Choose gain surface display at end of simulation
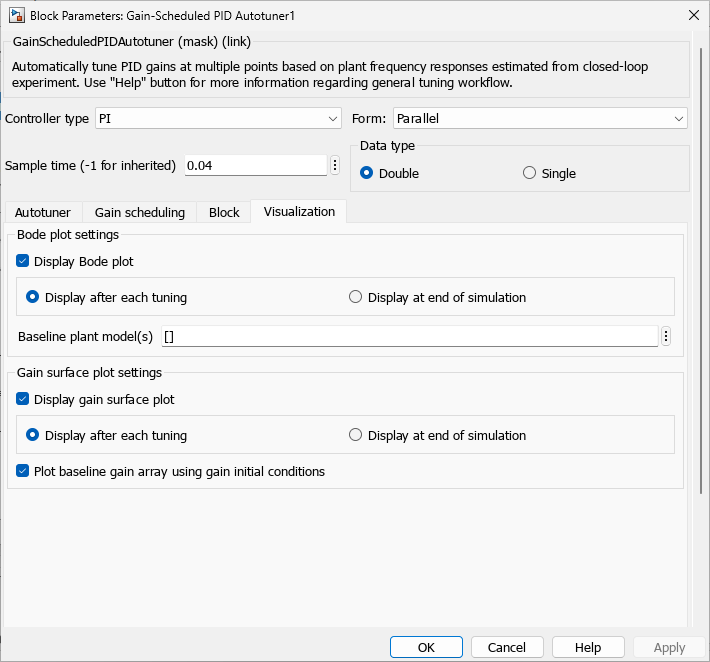This screenshot has height=662, width=710. (x=356, y=435)
